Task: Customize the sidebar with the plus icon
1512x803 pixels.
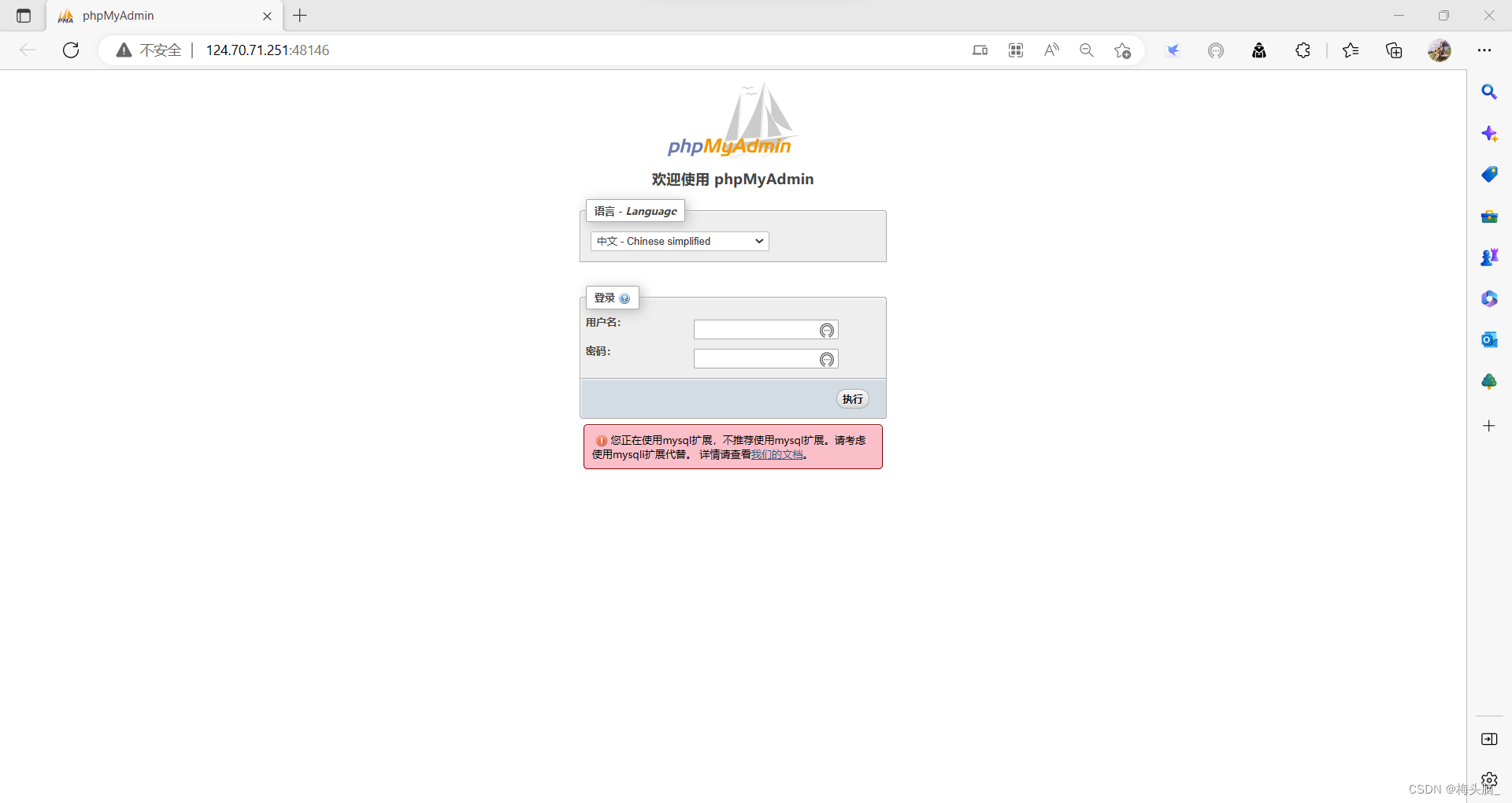Action: pyautogui.click(x=1489, y=426)
